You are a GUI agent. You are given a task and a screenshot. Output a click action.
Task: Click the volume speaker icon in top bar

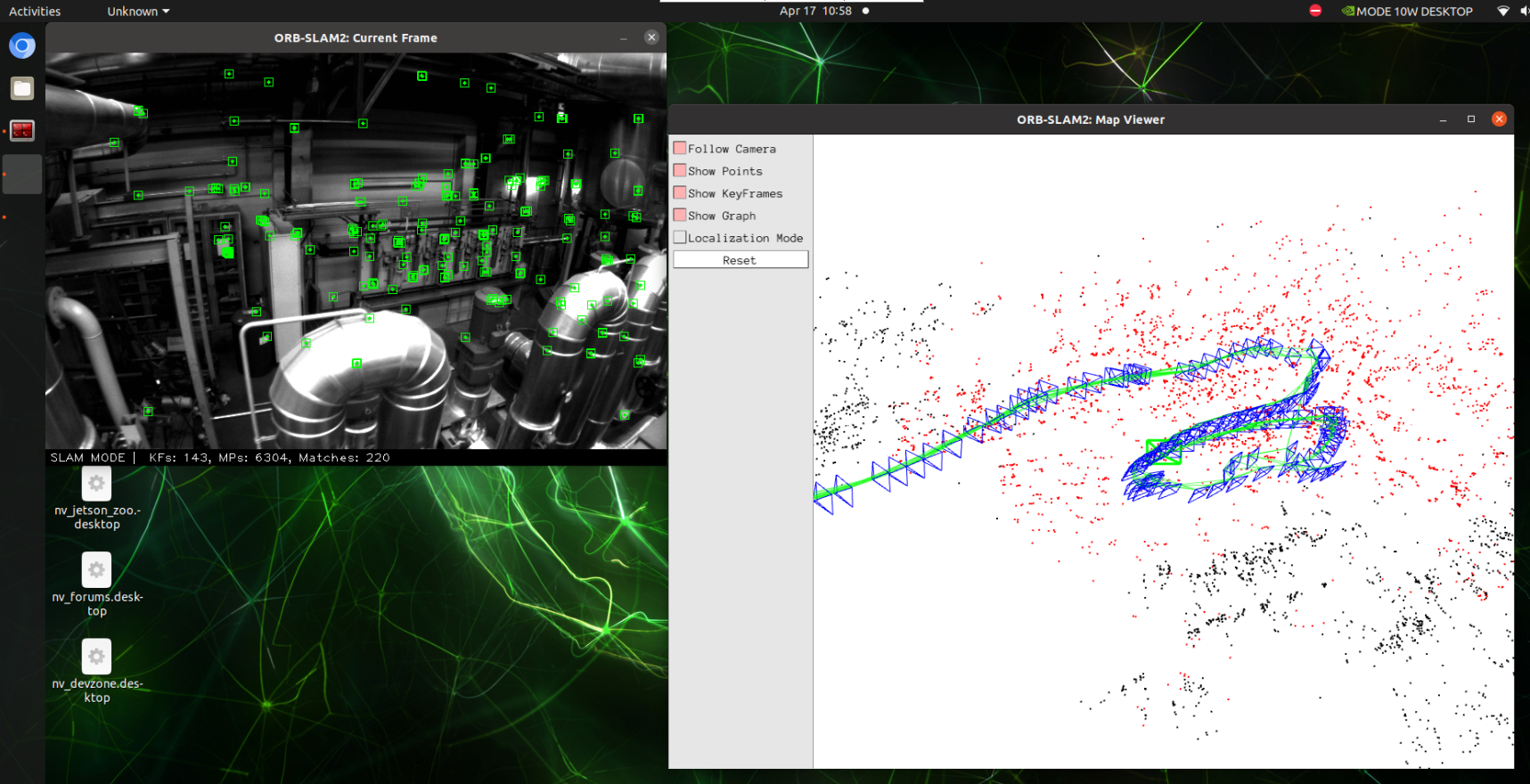1525,12
